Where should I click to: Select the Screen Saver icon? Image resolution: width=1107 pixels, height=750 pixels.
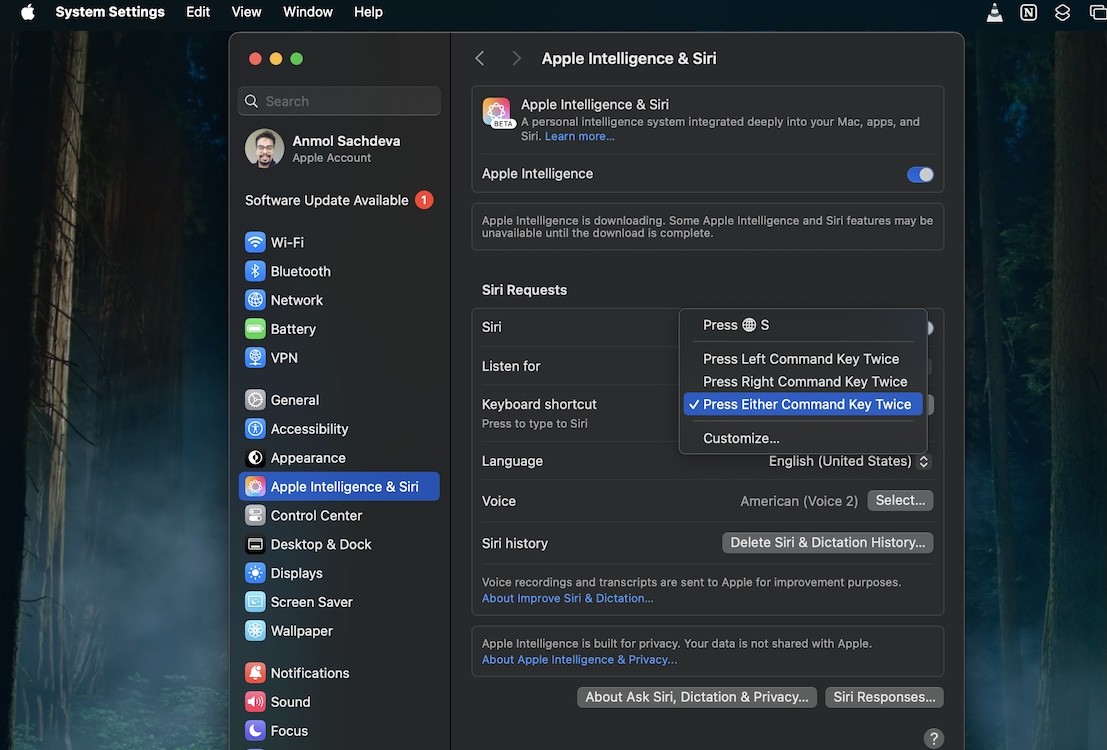255,602
